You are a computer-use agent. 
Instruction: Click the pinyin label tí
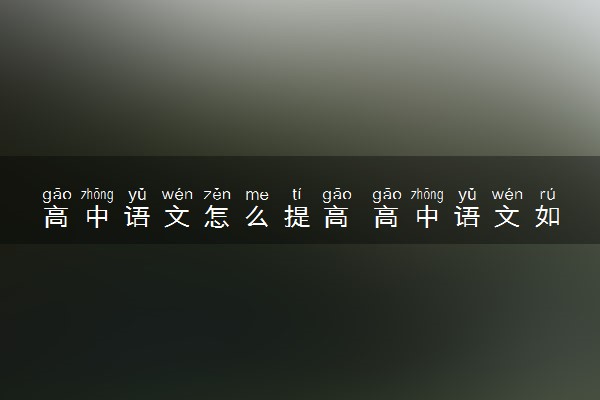pyautogui.click(x=297, y=194)
